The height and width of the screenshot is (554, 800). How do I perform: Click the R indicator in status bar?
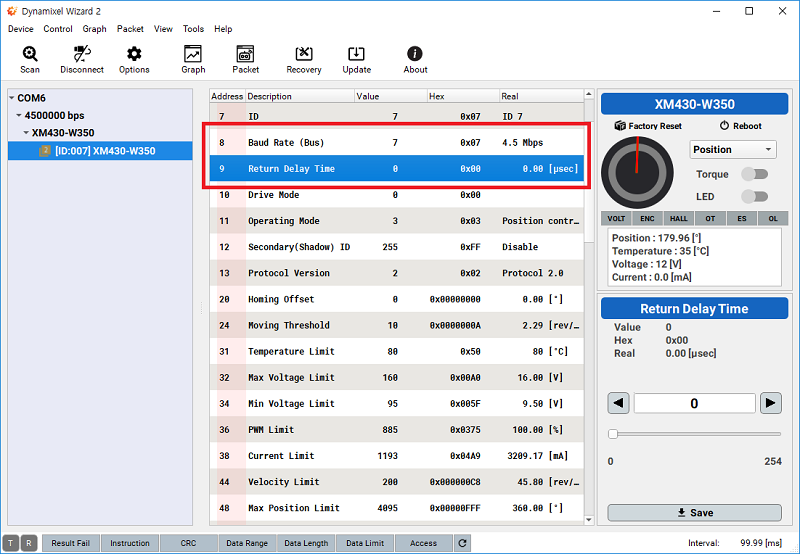29,543
